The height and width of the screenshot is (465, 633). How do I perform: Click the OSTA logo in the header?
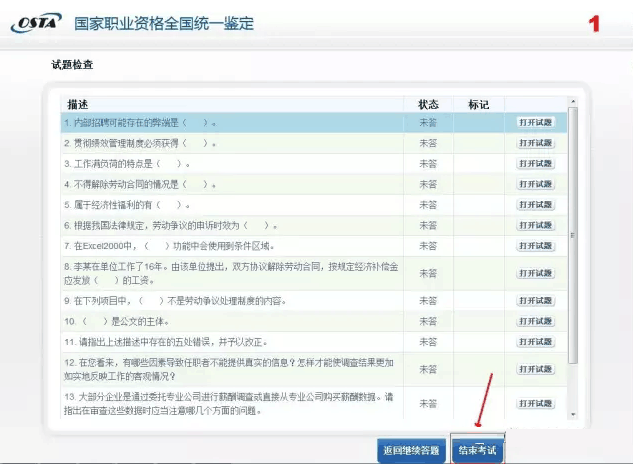[x=36, y=22]
